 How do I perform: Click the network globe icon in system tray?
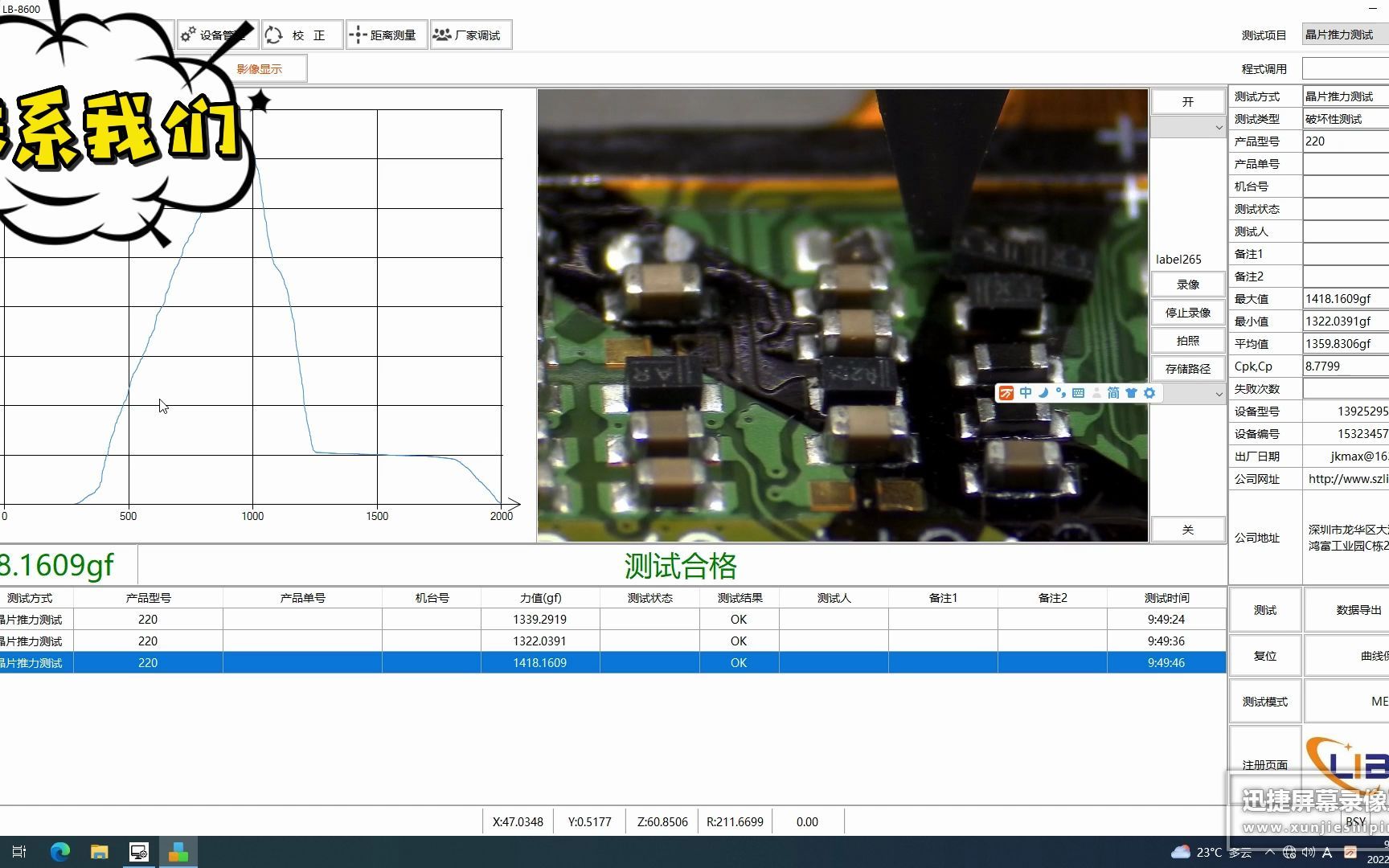[x=1289, y=852]
